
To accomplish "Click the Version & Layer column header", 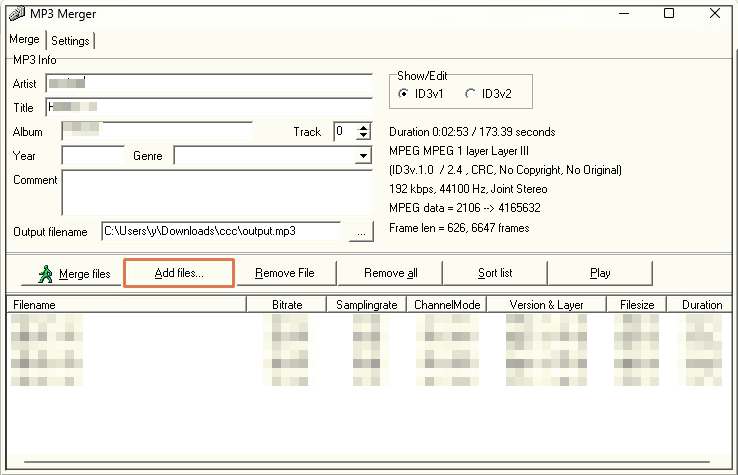I will [x=546, y=305].
